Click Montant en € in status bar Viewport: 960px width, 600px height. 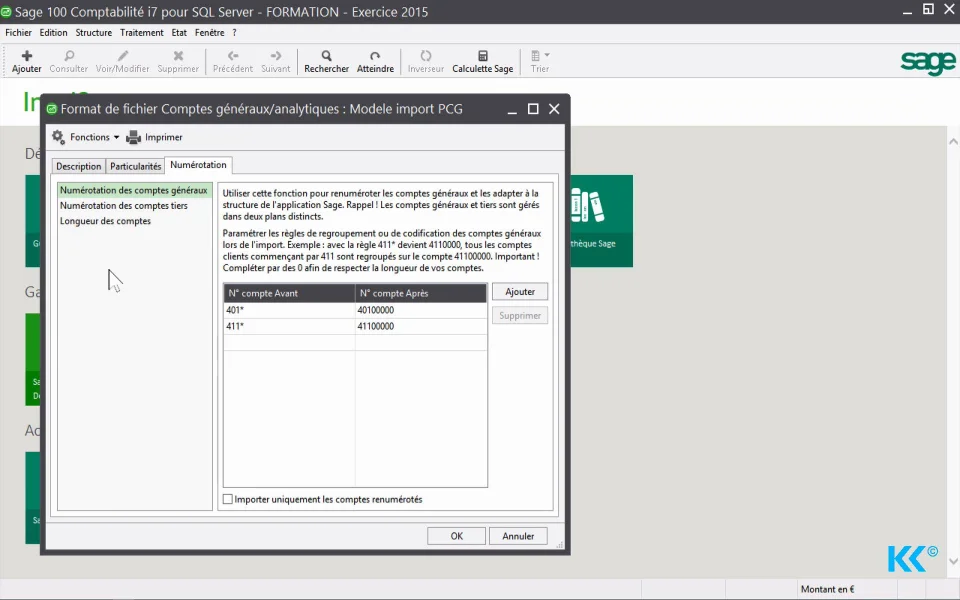827,589
